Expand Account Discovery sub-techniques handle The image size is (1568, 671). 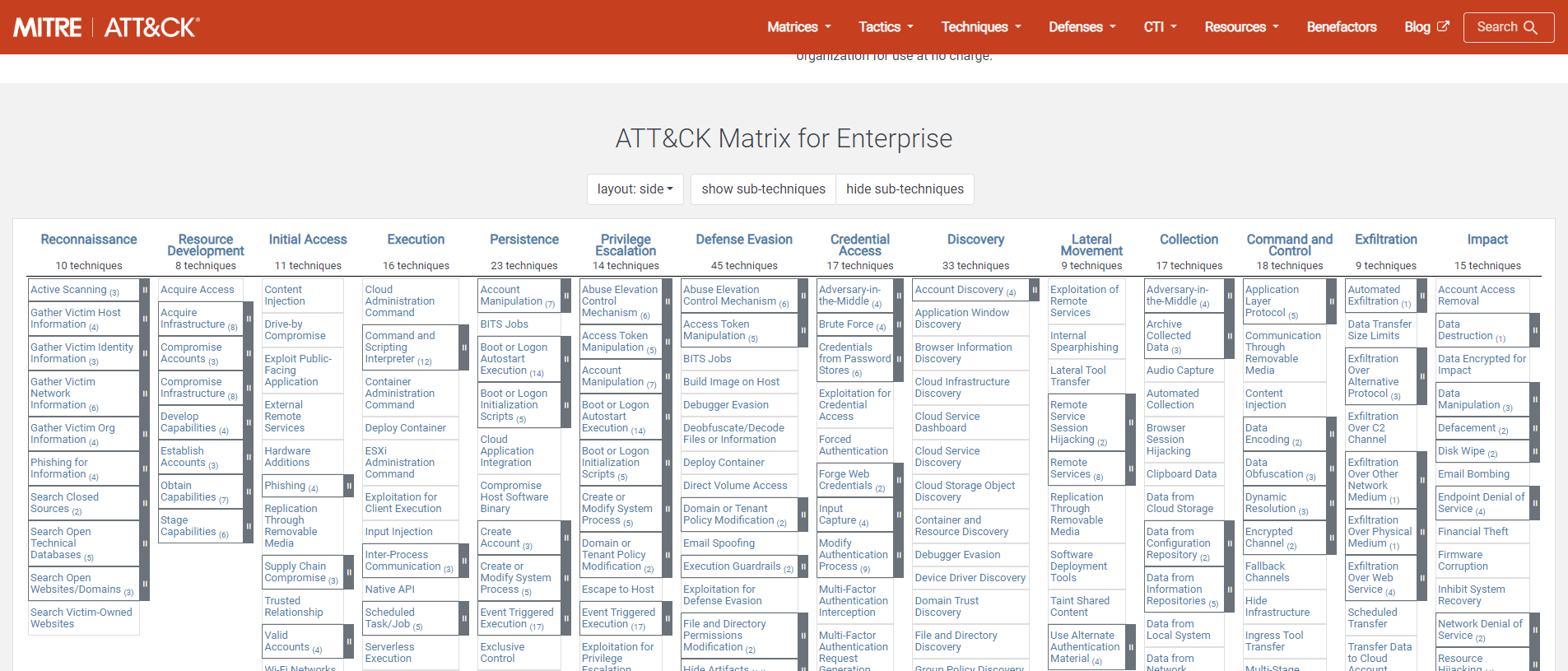[1035, 290]
